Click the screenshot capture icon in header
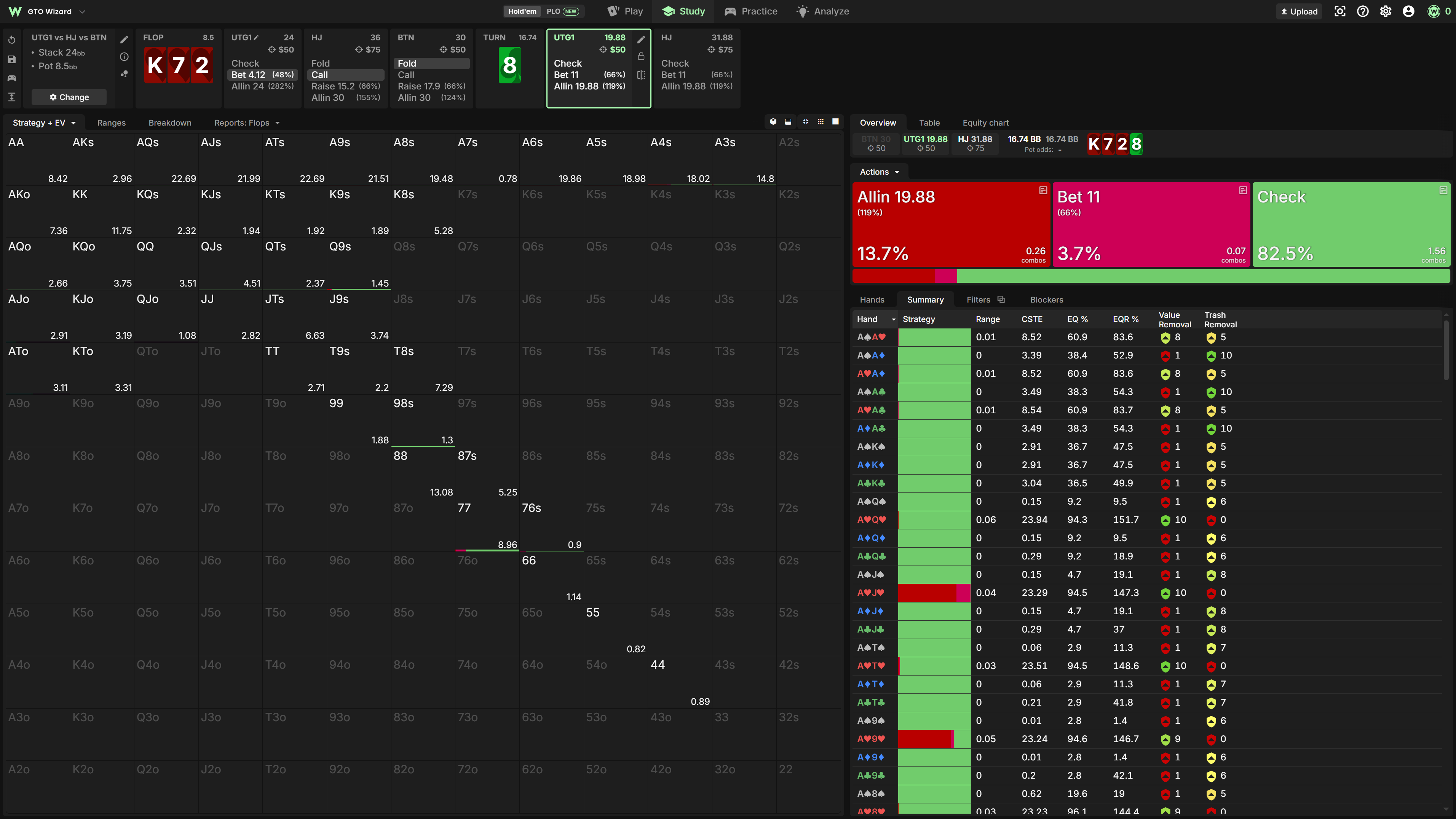The height and width of the screenshot is (819, 1456). click(x=1339, y=11)
